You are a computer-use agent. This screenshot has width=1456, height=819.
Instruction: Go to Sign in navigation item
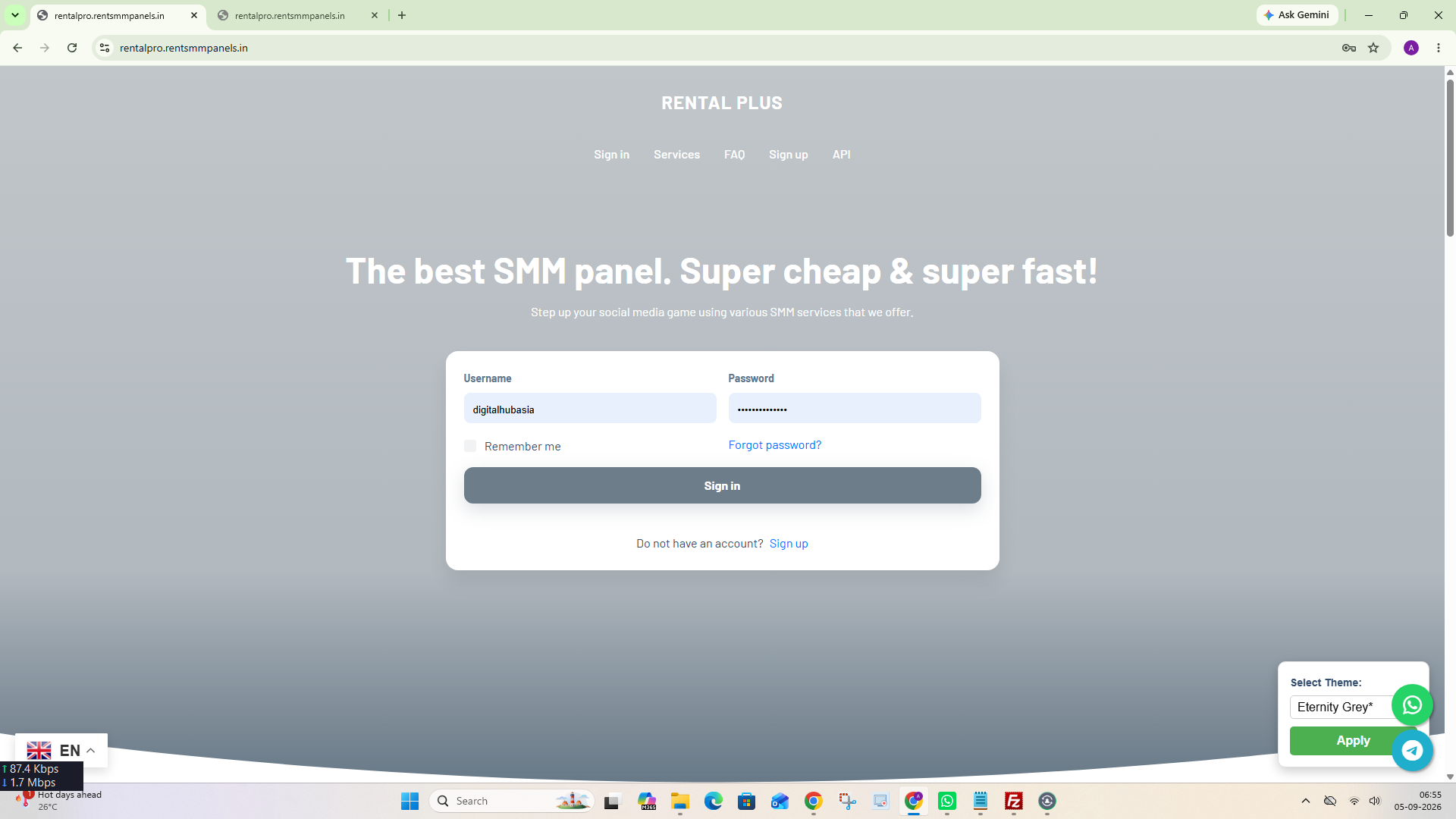point(611,155)
